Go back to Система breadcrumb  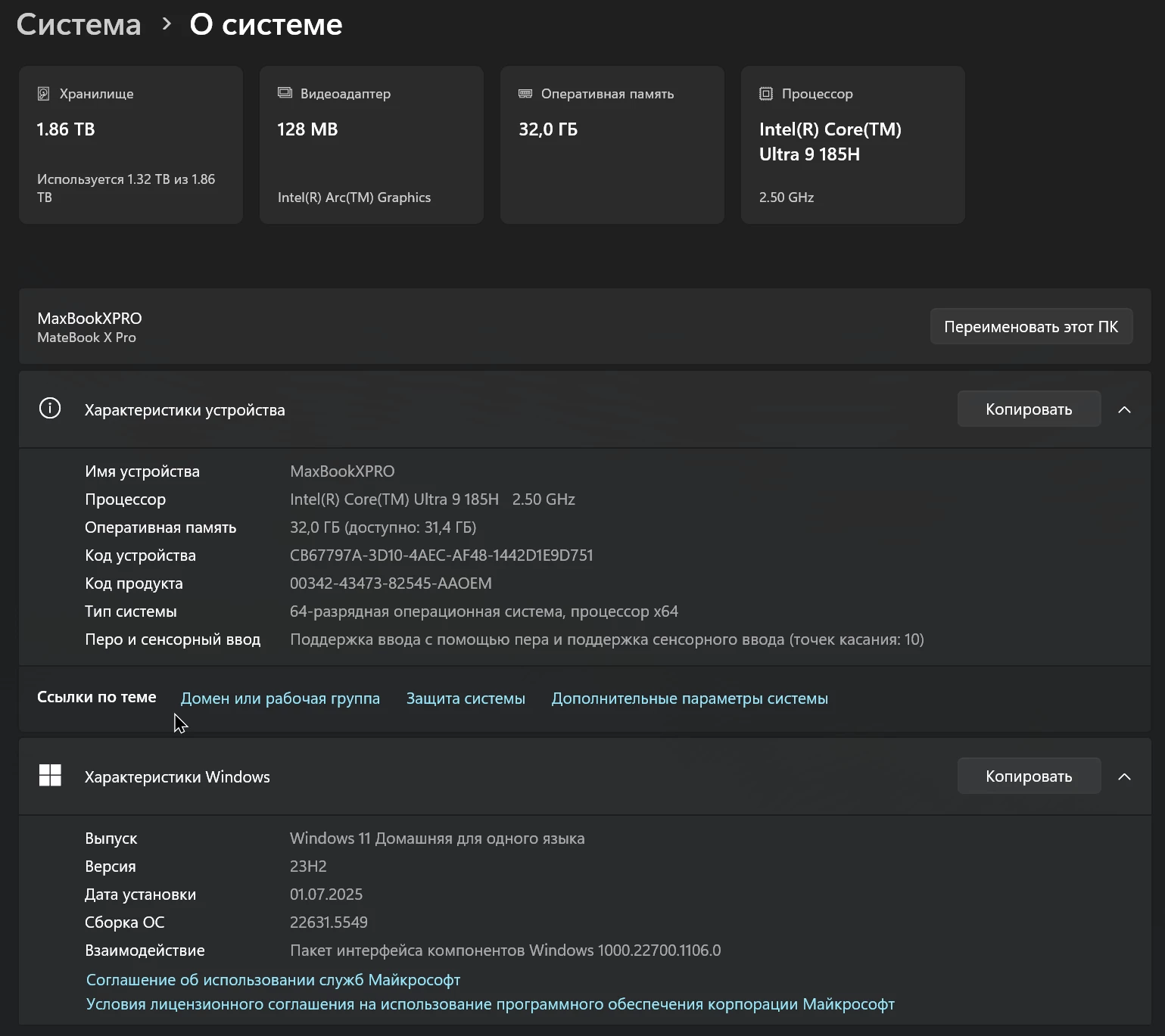(x=79, y=25)
